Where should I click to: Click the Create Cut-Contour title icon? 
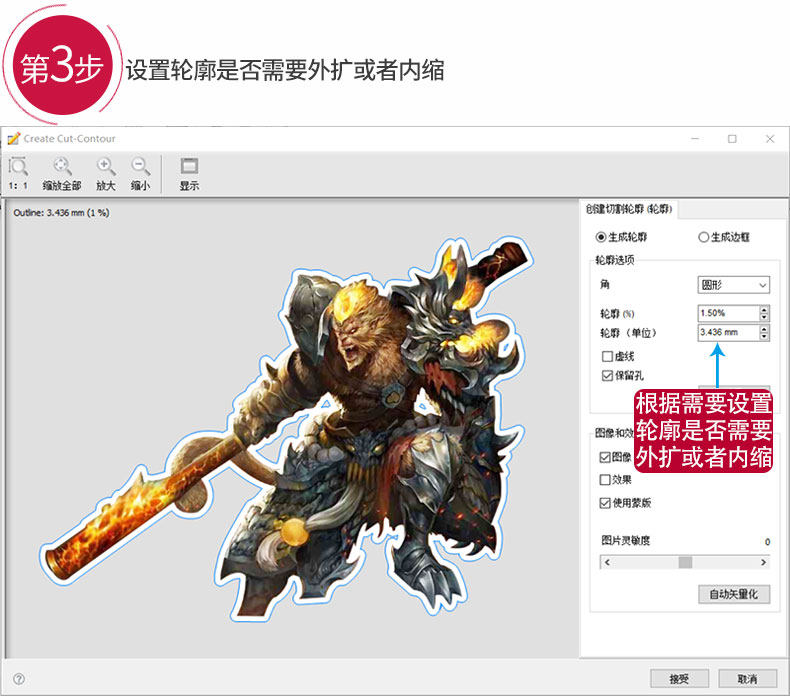(14, 139)
